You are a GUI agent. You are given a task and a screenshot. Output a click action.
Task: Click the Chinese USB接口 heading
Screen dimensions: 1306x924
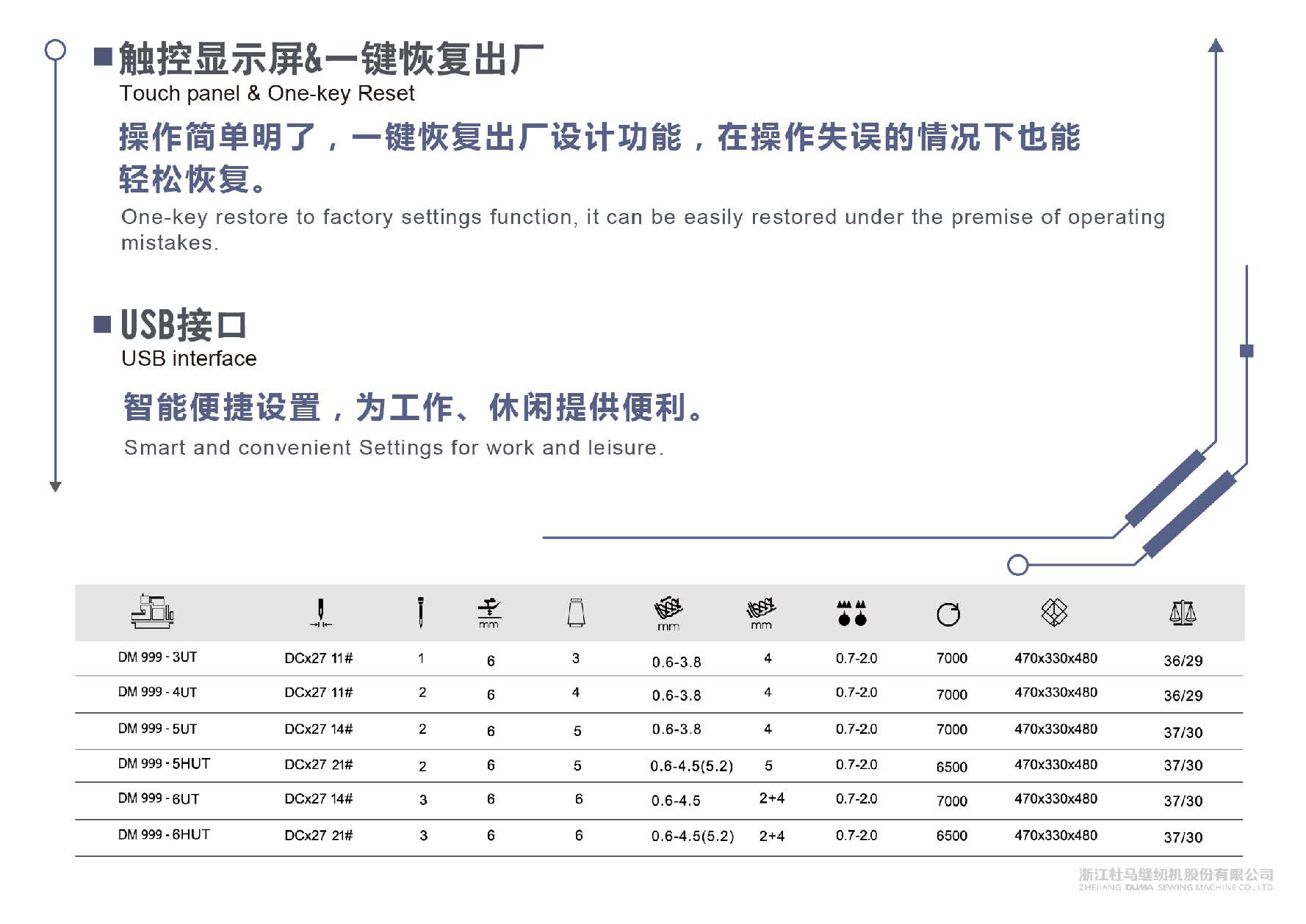184,325
